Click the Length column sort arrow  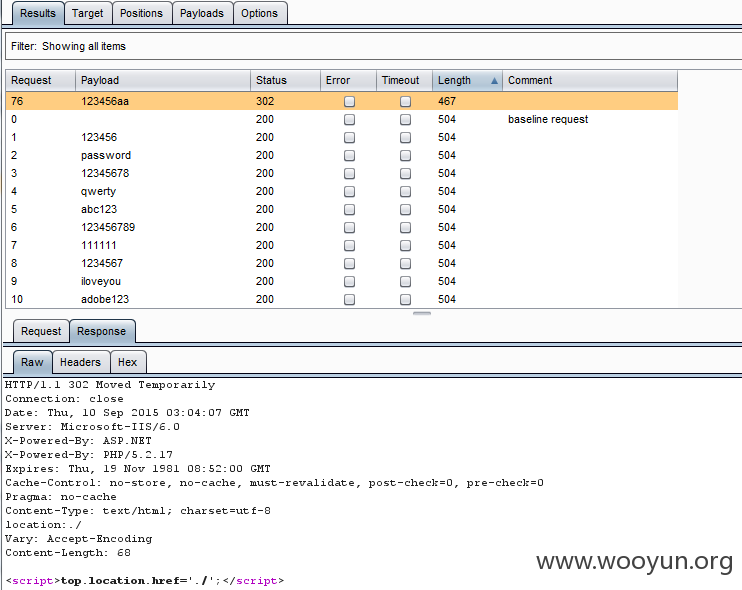coord(495,81)
